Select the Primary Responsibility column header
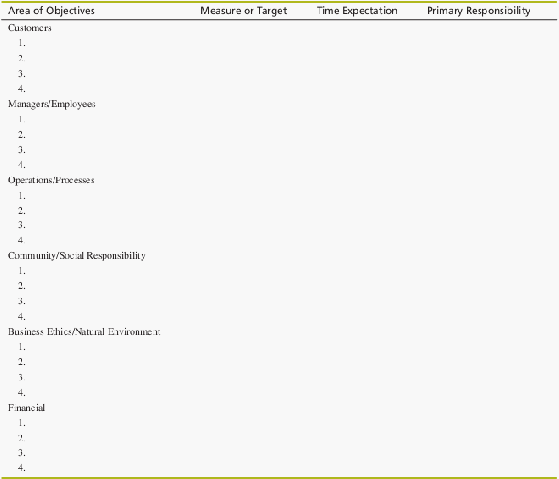The image size is (559, 479). [x=478, y=11]
